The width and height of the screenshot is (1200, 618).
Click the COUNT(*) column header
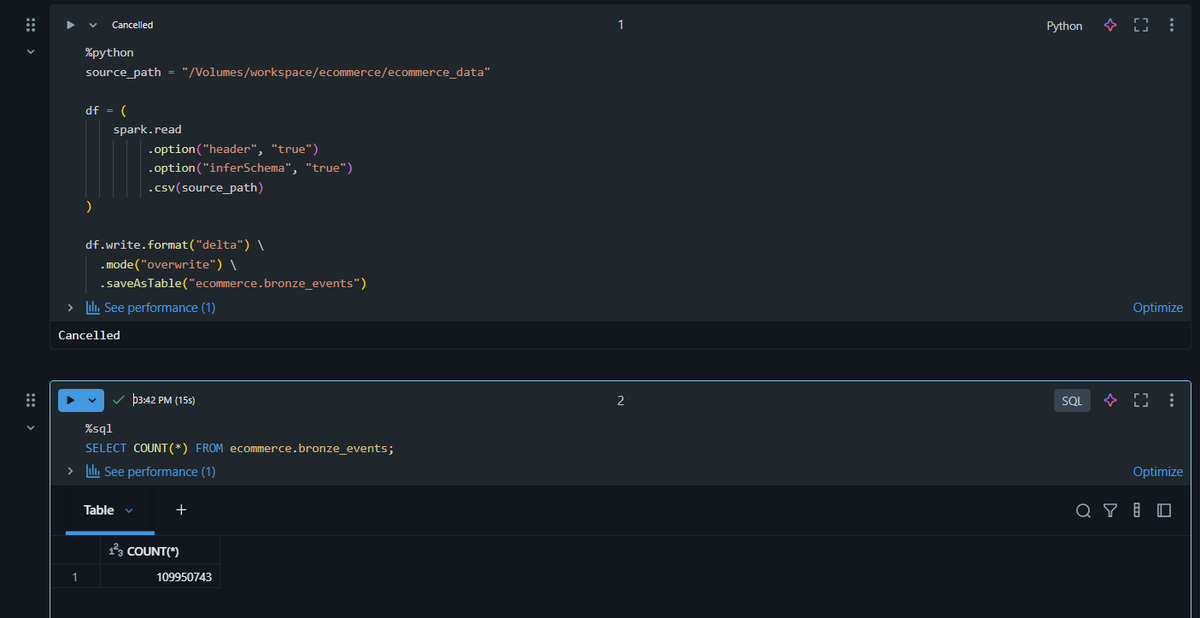[160, 551]
